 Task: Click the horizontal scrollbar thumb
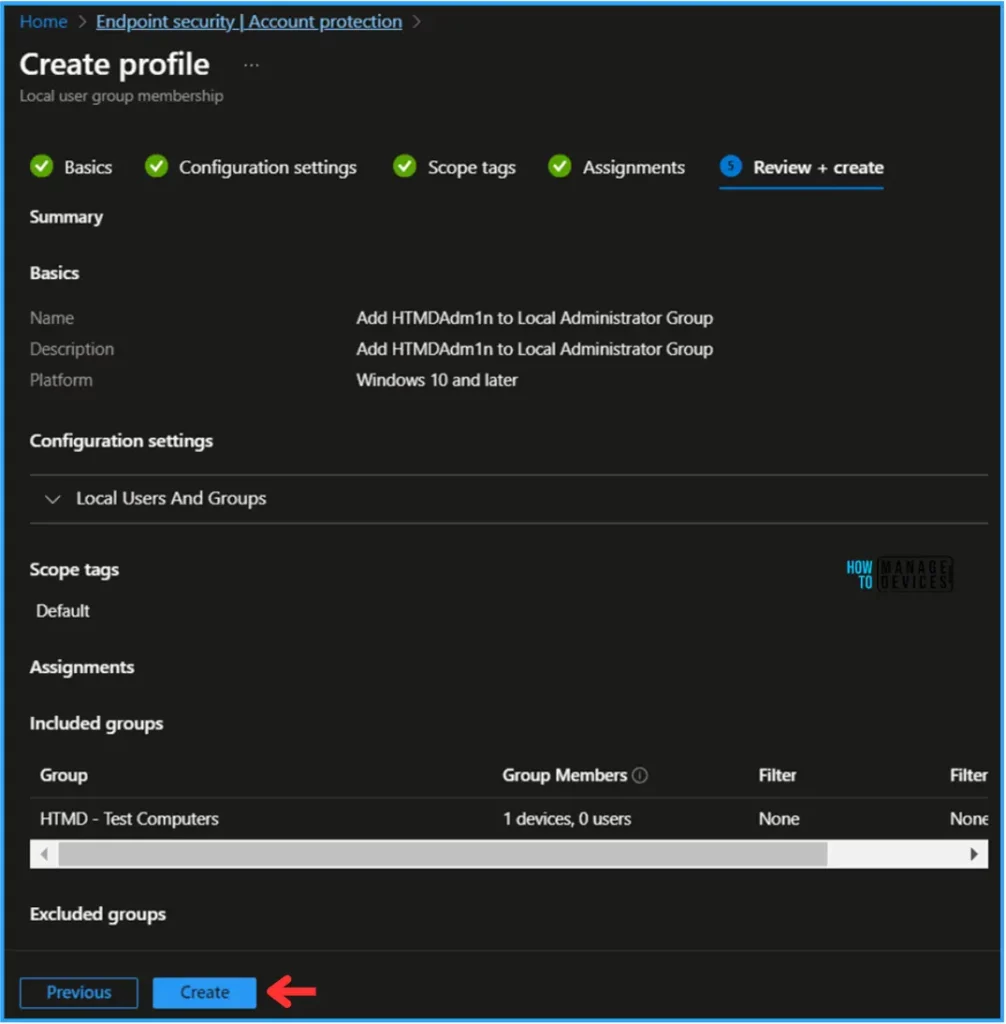pyautogui.click(x=443, y=854)
